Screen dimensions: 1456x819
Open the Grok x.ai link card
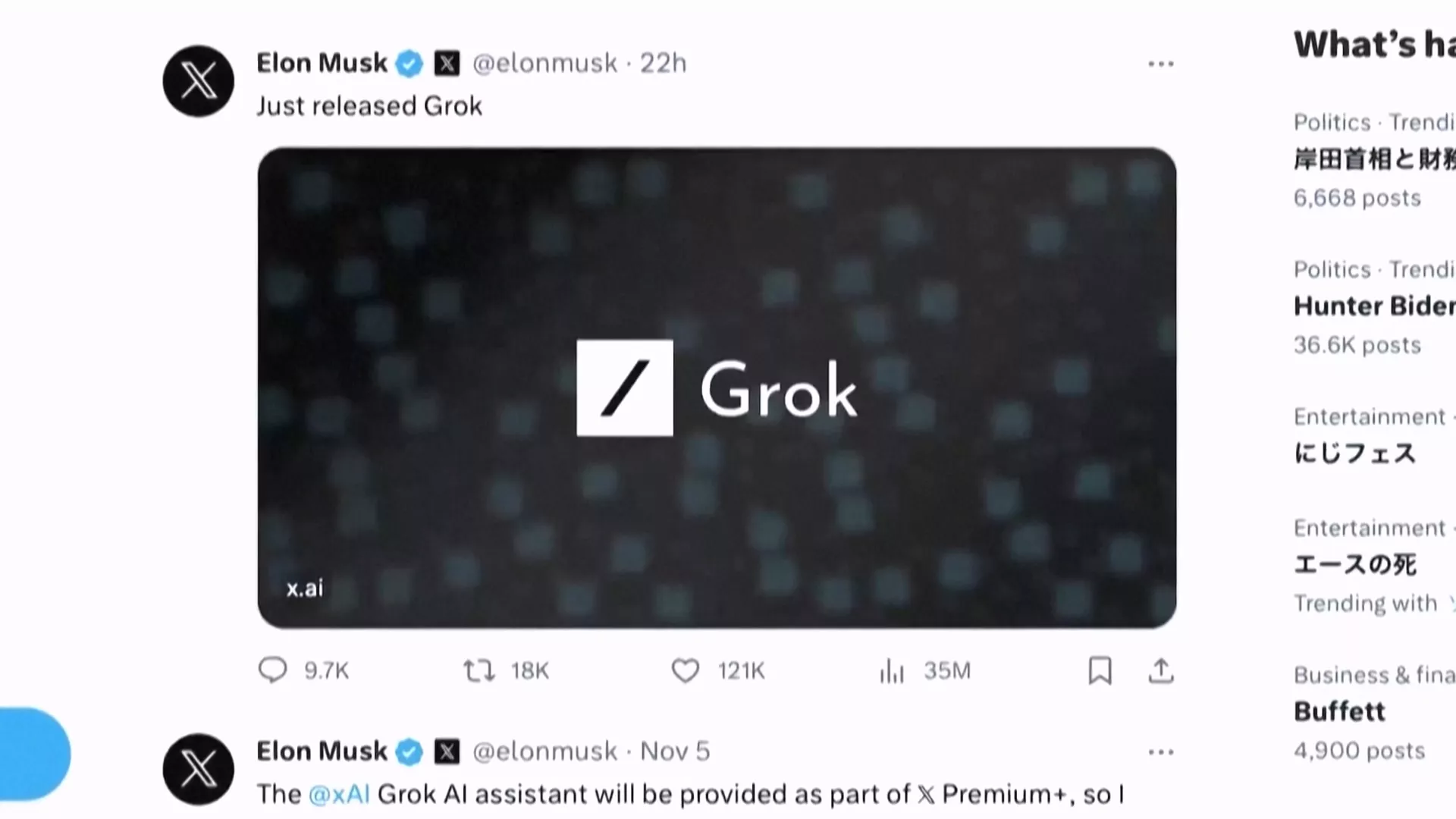click(x=717, y=388)
